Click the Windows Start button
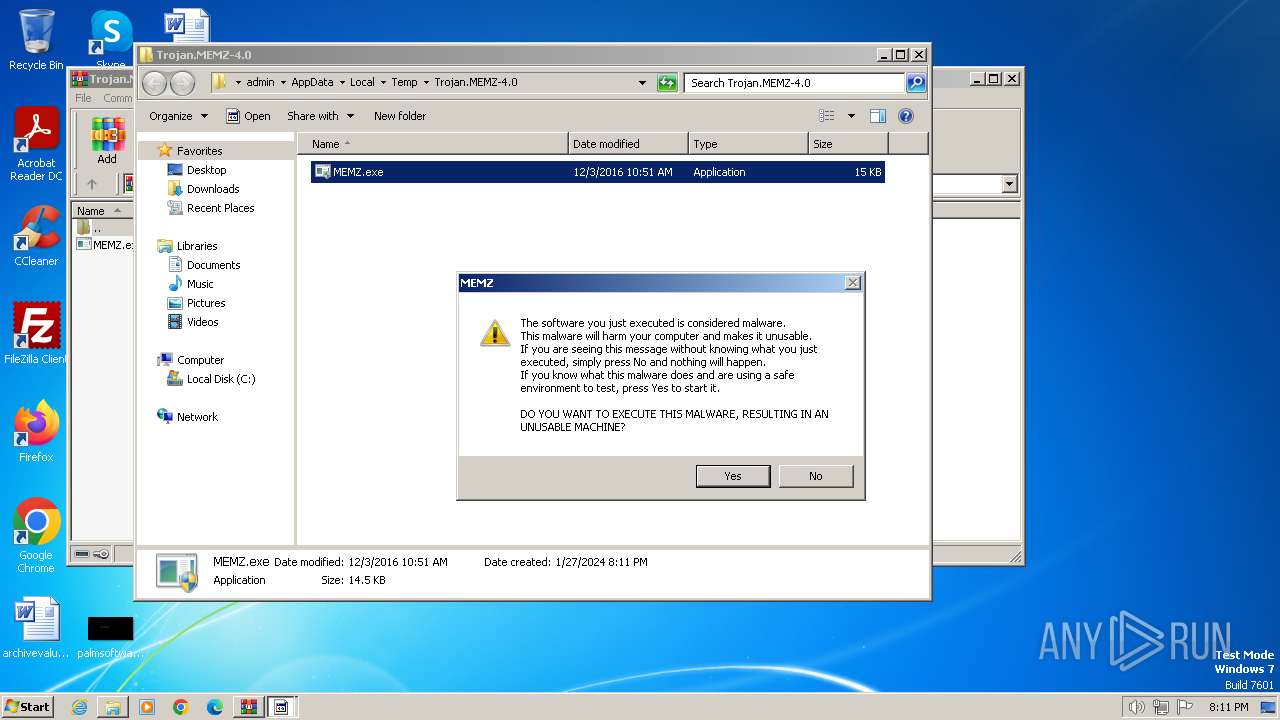The image size is (1280, 720). pos(28,707)
